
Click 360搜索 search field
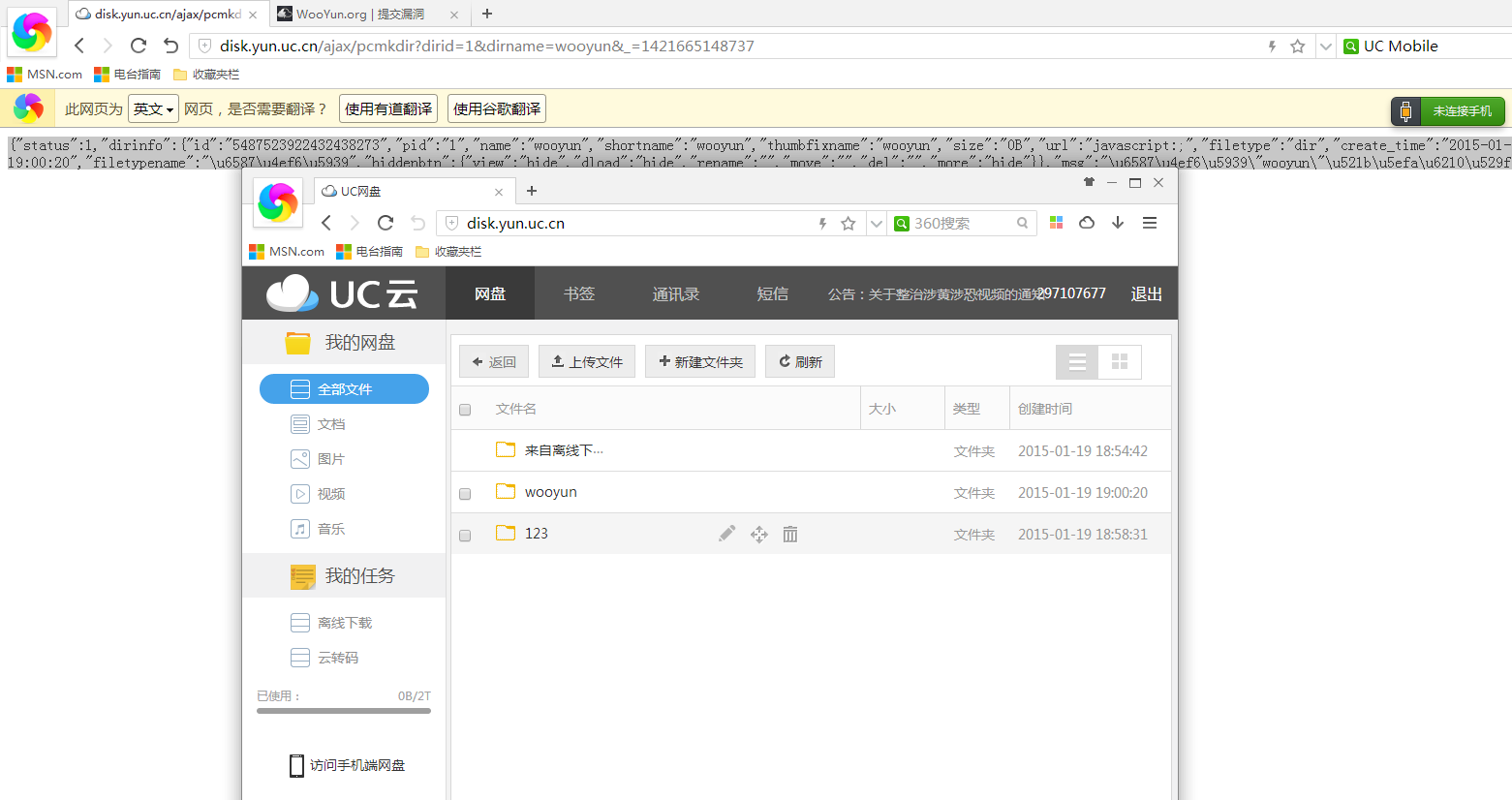click(963, 223)
